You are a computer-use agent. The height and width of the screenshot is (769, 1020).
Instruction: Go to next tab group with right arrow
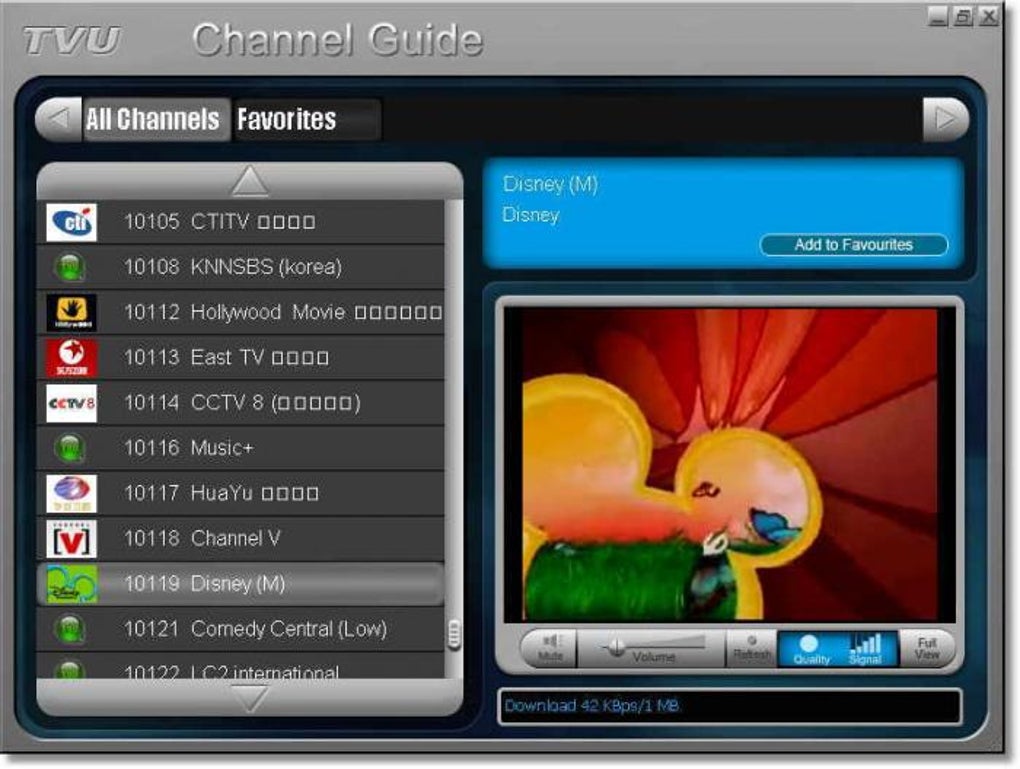(945, 119)
